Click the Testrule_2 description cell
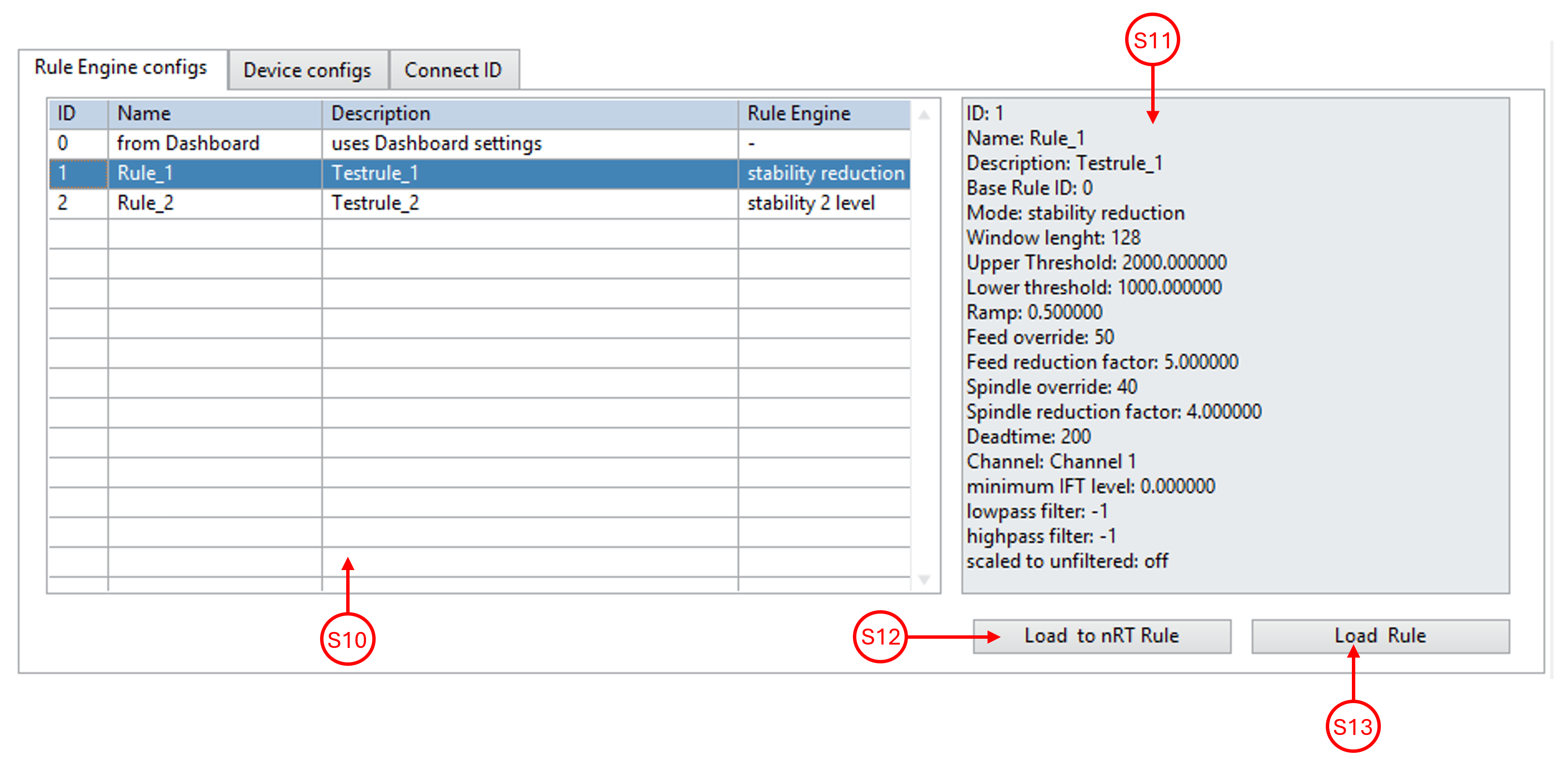 tap(375, 203)
